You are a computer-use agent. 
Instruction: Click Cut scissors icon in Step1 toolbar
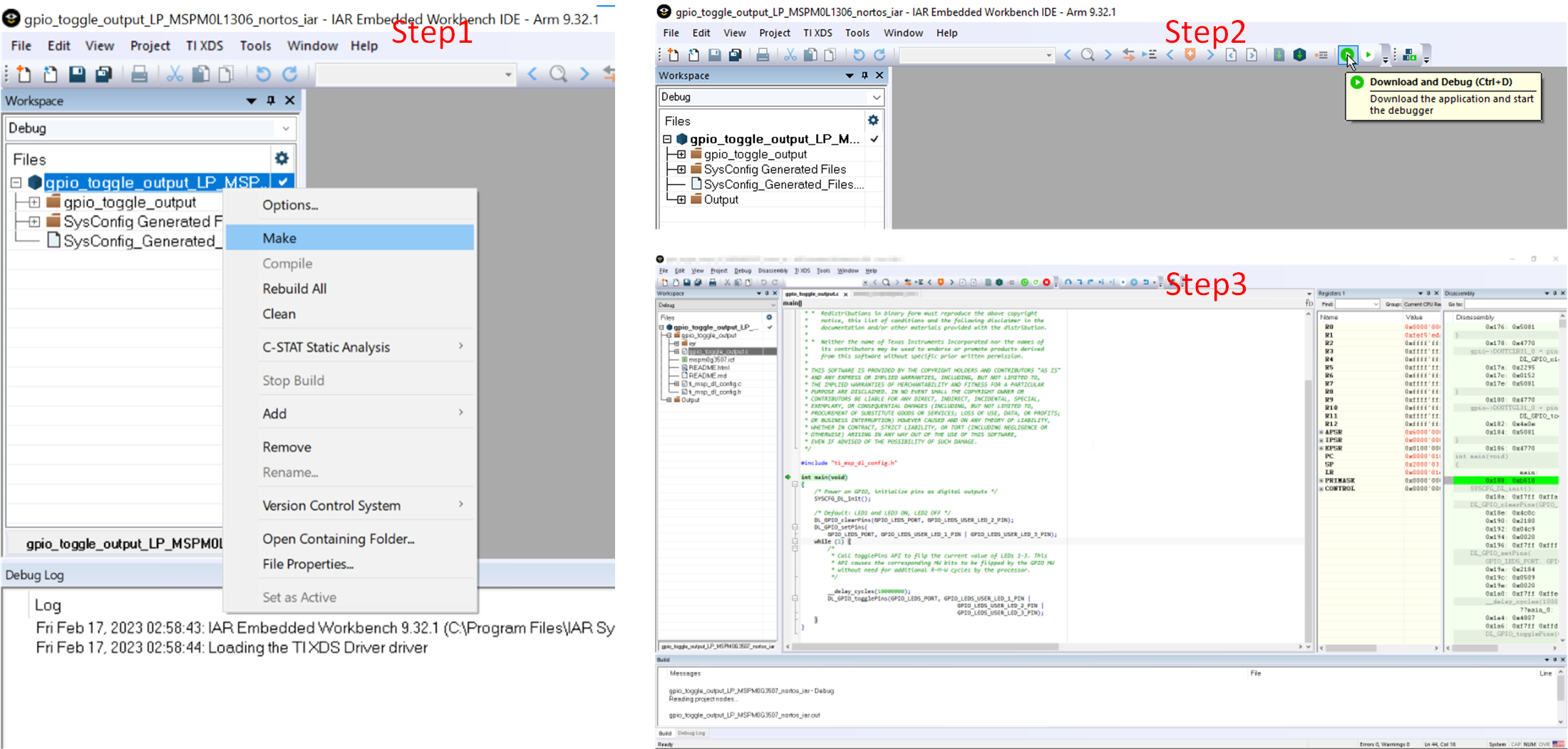(x=175, y=73)
